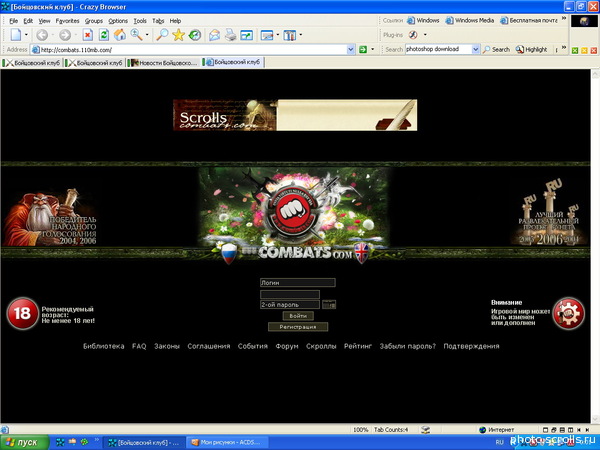The width and height of the screenshot is (600, 450).
Task: Open the FAQ link
Action: 139,346
